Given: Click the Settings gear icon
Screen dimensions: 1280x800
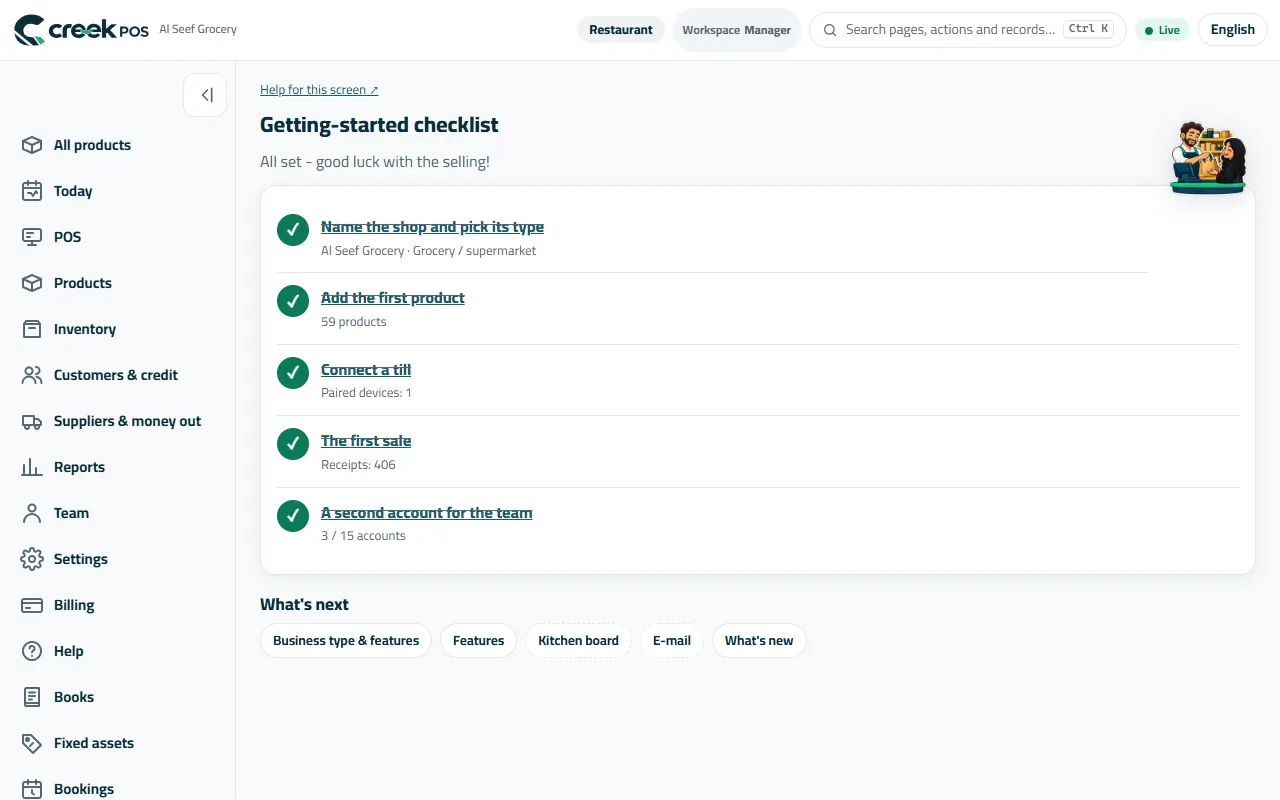Looking at the screenshot, I should tap(32, 559).
